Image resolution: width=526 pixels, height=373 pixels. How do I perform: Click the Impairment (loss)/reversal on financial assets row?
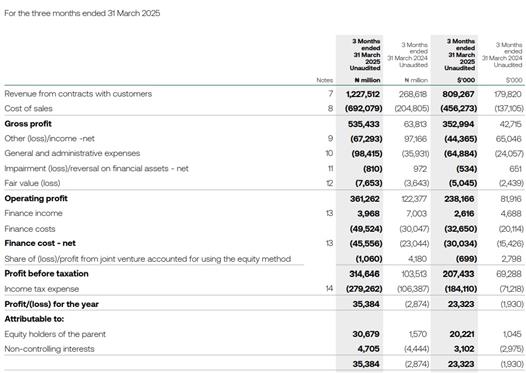pos(263,168)
